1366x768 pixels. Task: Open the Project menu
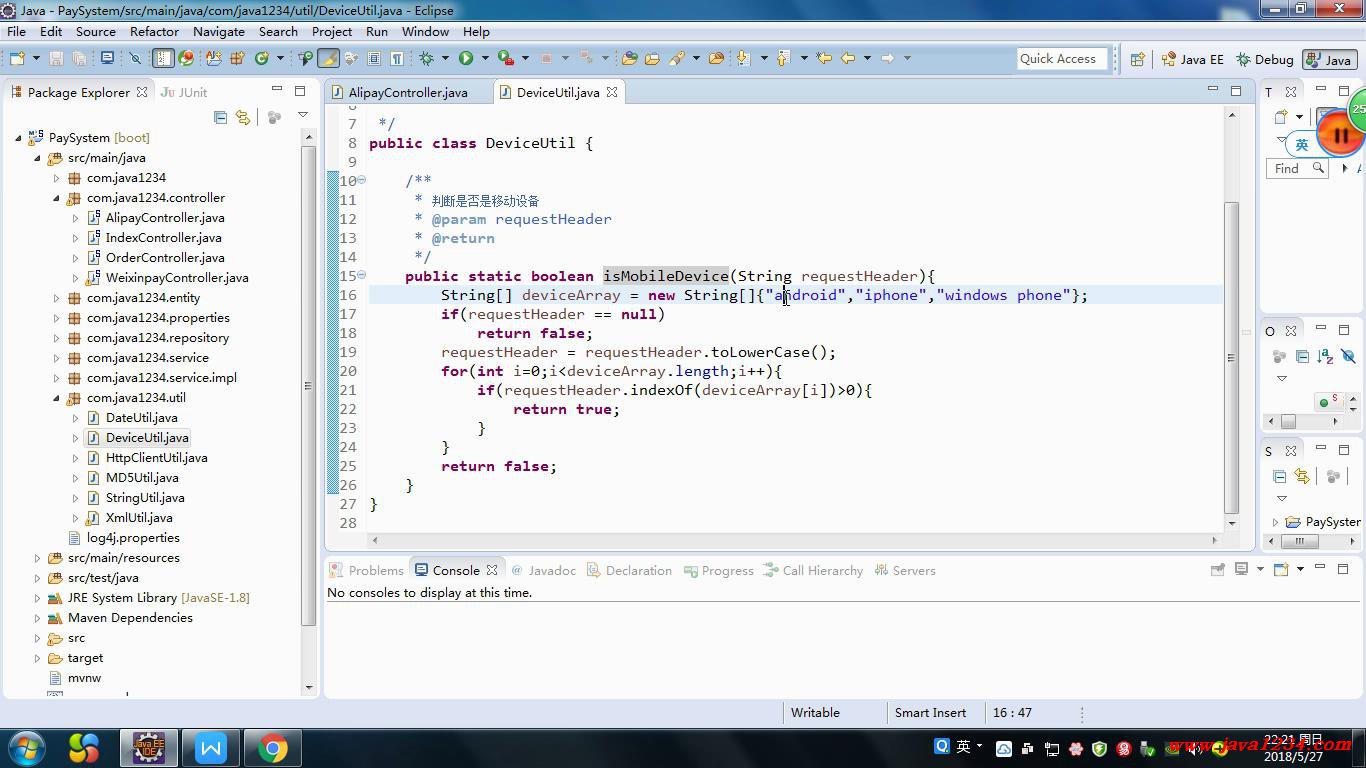[x=332, y=31]
